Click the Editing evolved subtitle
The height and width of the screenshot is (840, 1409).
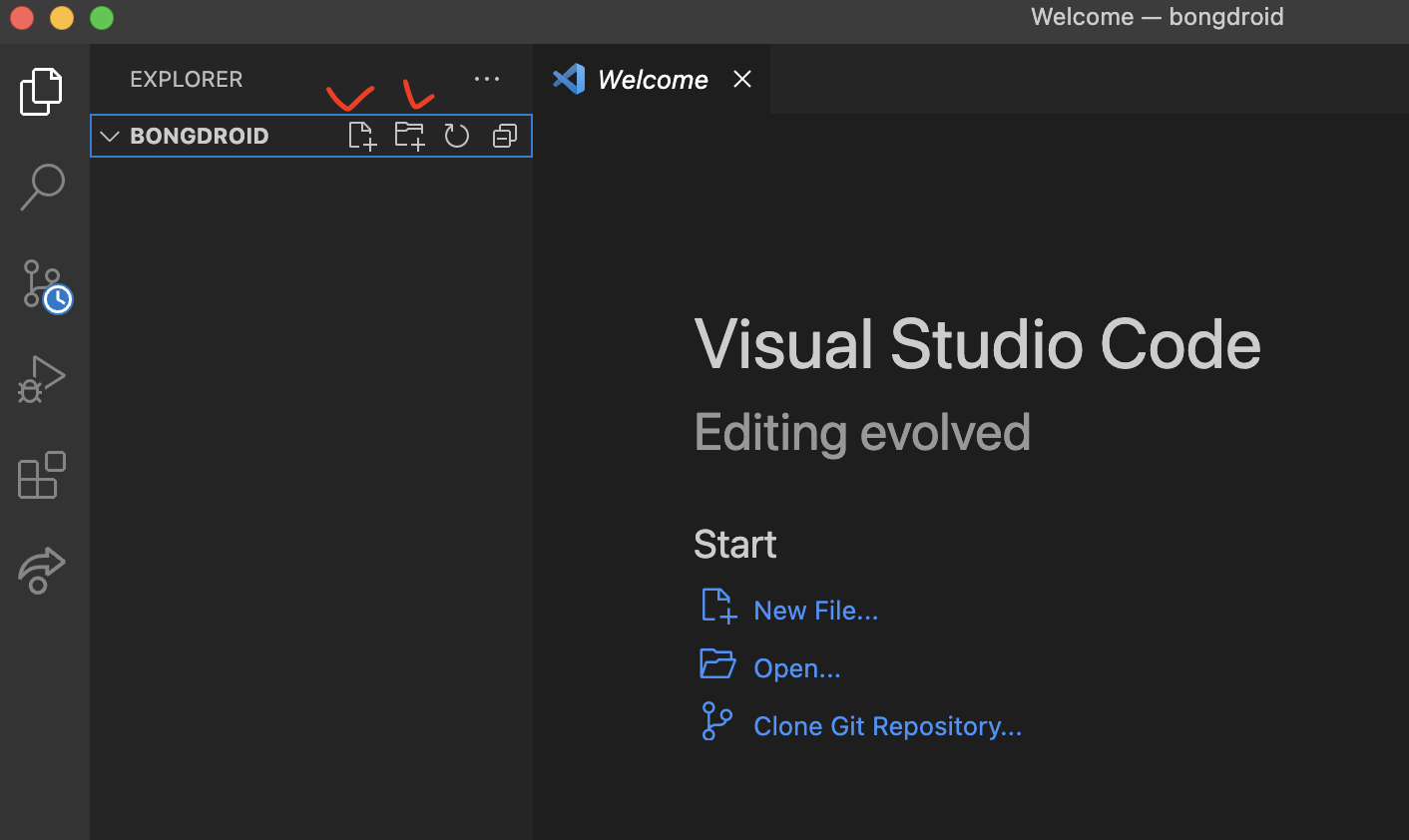pyautogui.click(x=862, y=433)
